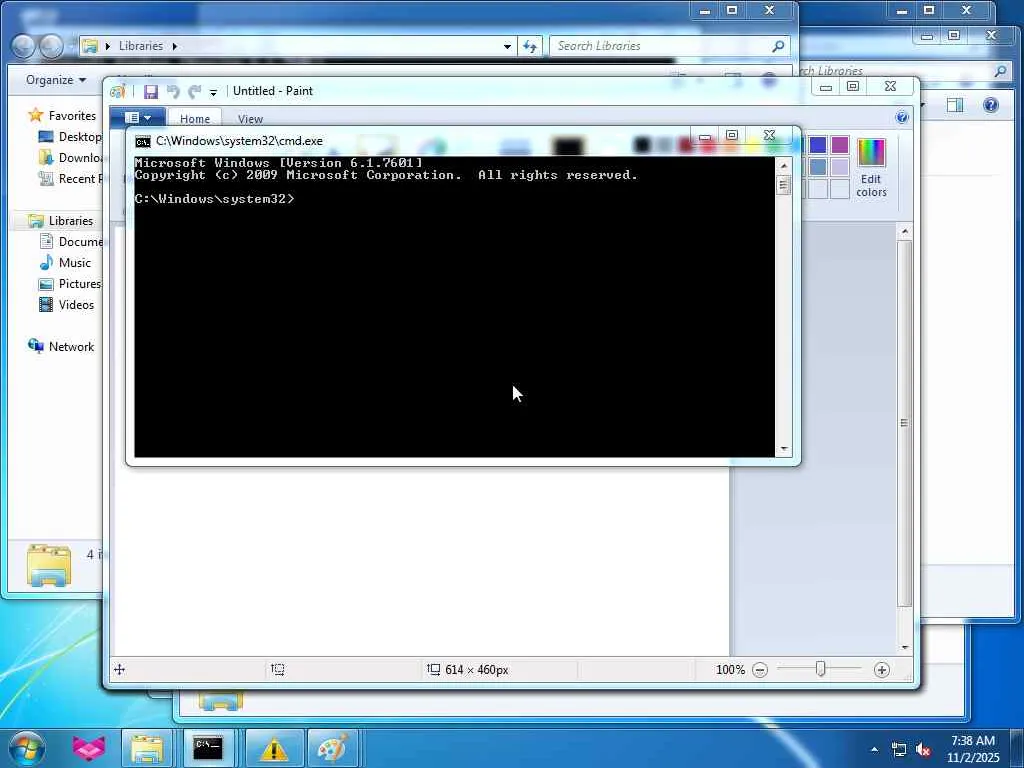
Task: Click the Refresh button beside Explorer's address bar
Action: [530, 46]
